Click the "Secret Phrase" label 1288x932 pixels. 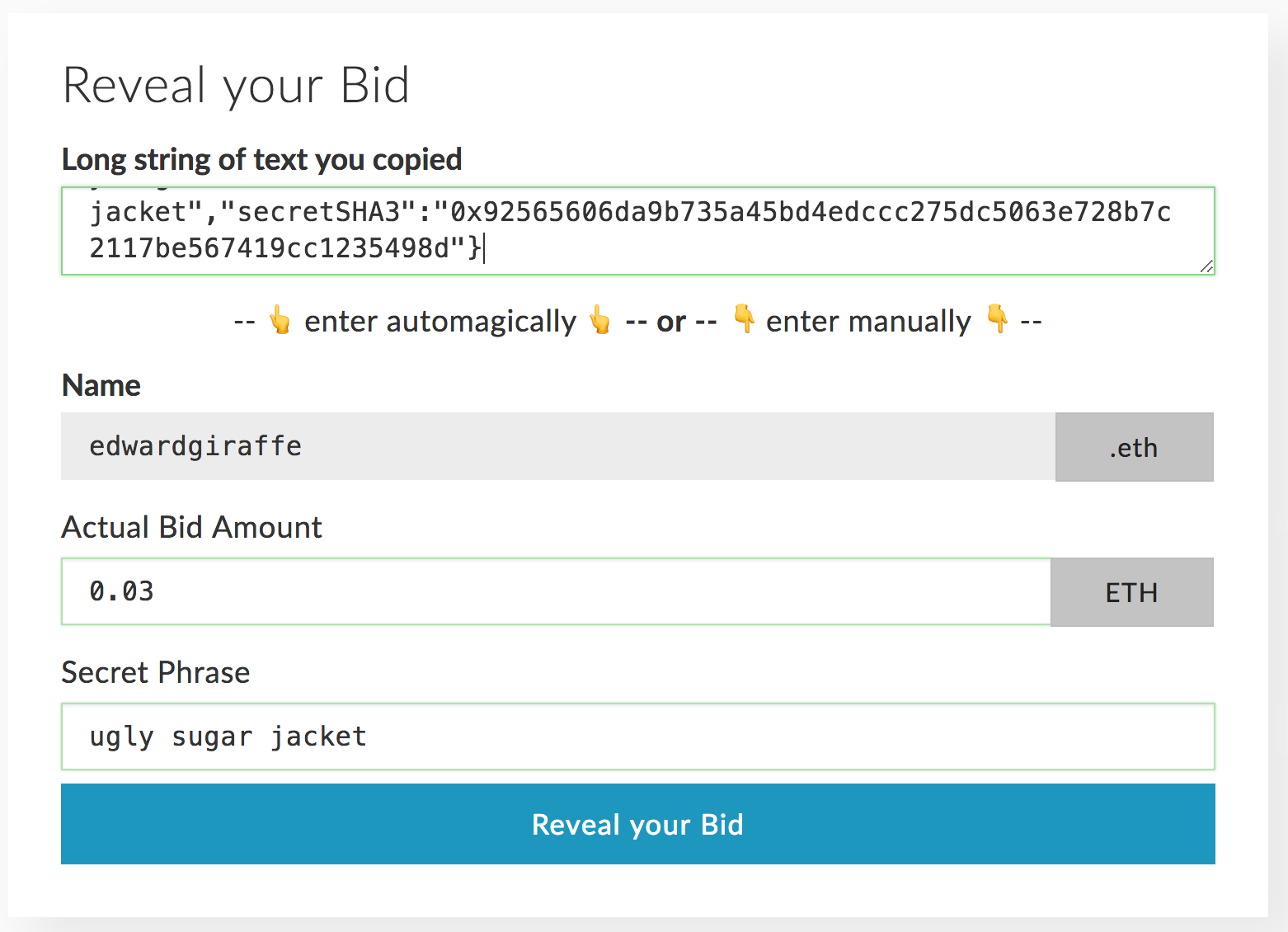(x=155, y=672)
